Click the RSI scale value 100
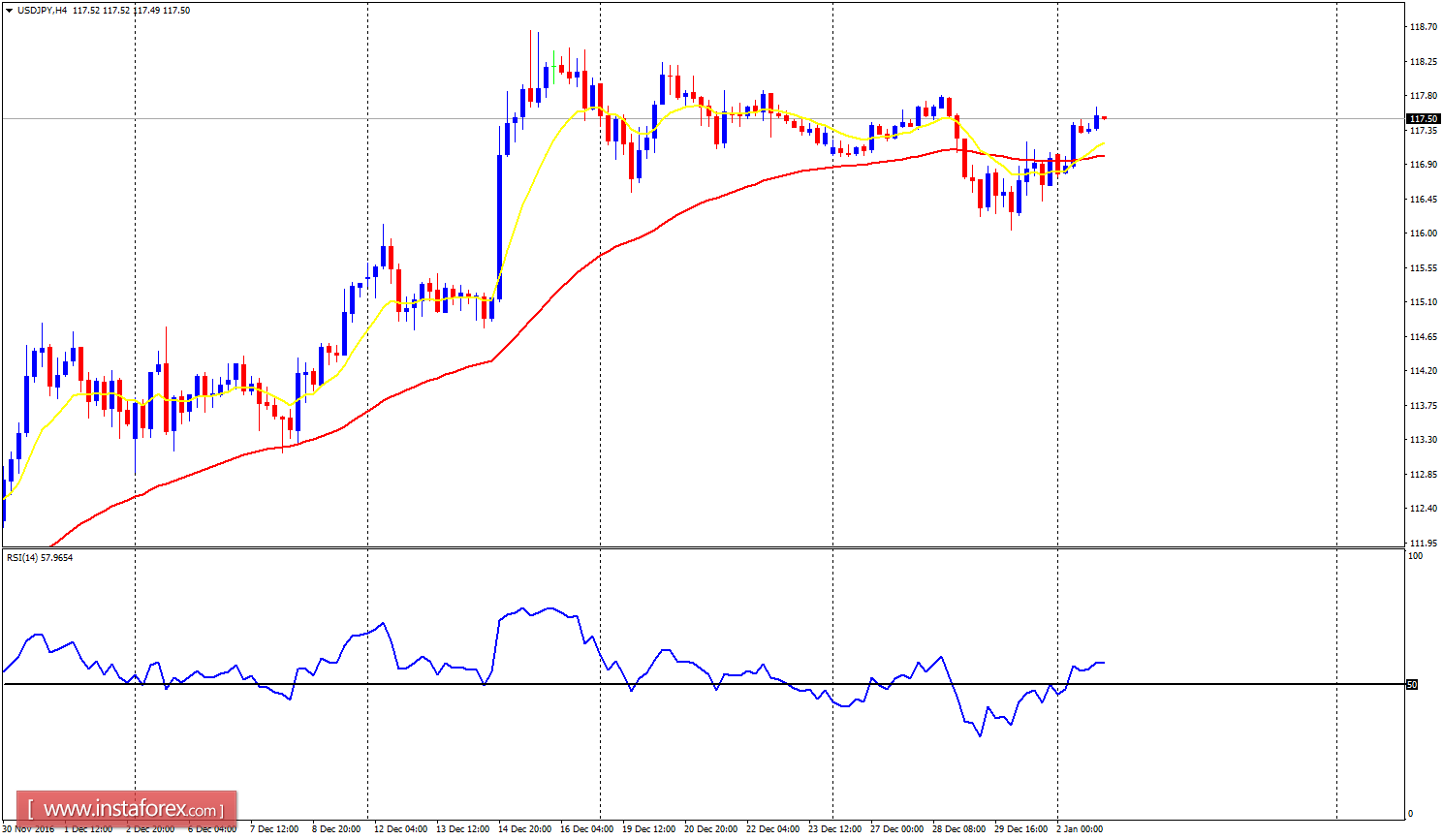Screen dimensions: 1443x840 (x=1417, y=555)
